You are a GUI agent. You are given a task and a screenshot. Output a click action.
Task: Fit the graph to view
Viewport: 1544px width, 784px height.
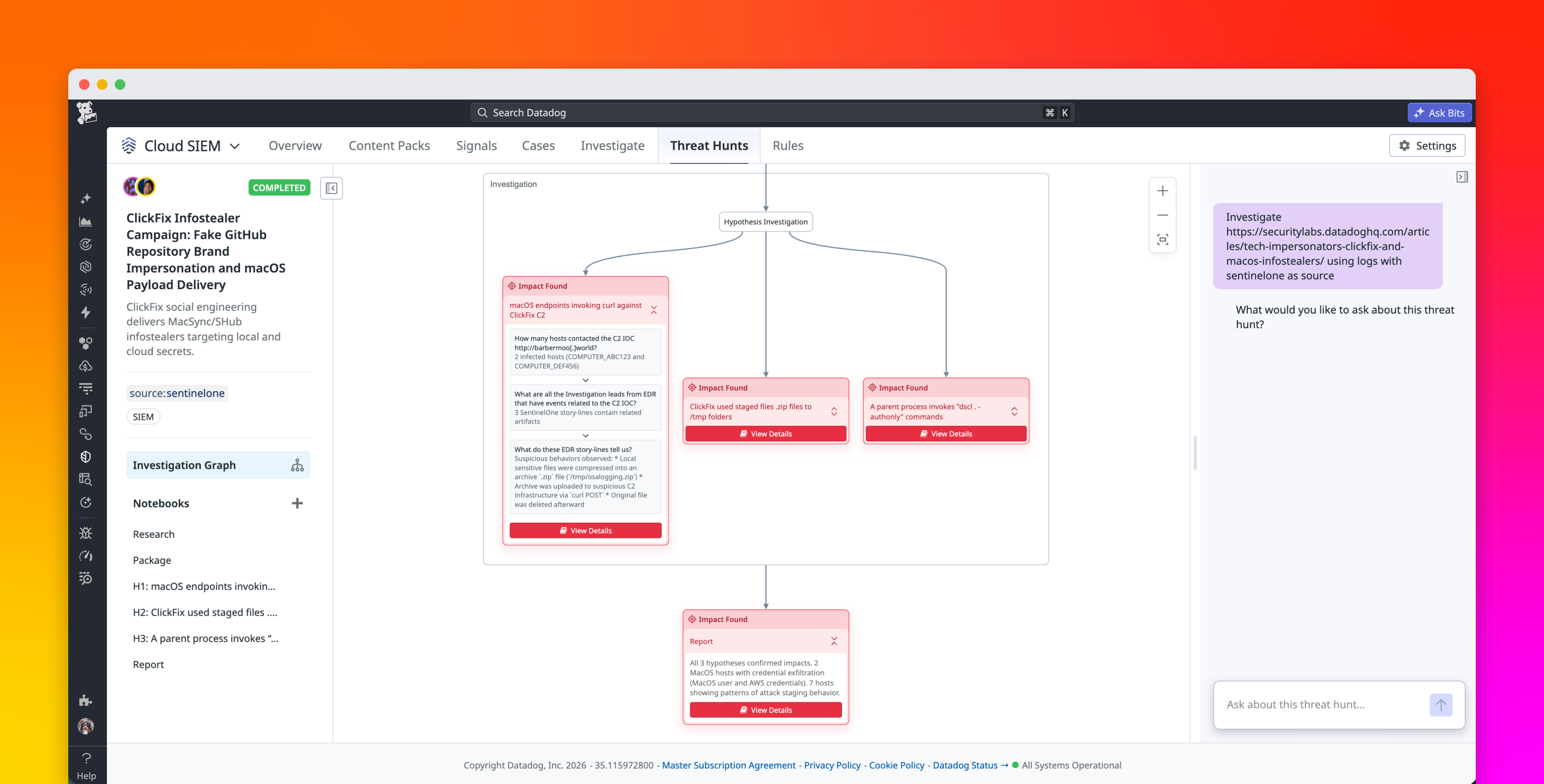point(1162,240)
